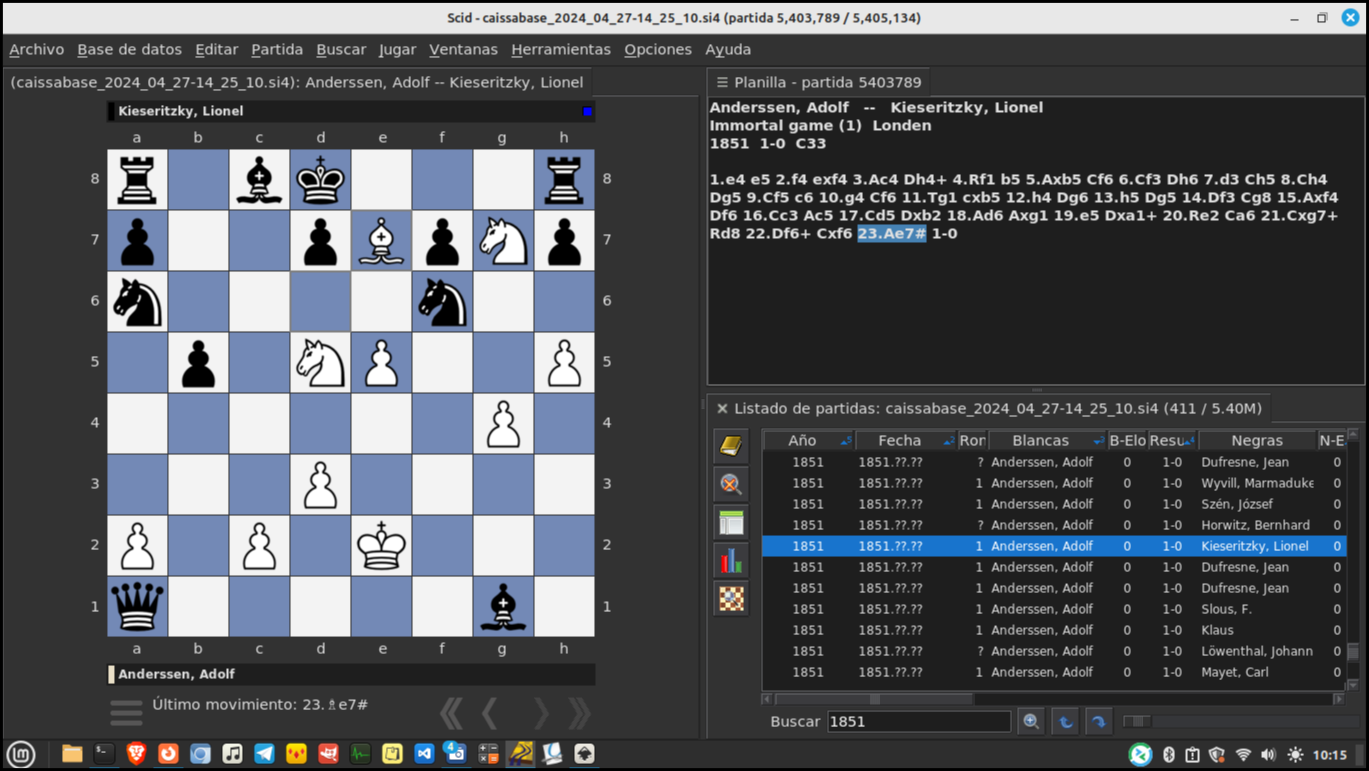
Task: Open the Planilla panel hamburger menu
Action: point(722,82)
